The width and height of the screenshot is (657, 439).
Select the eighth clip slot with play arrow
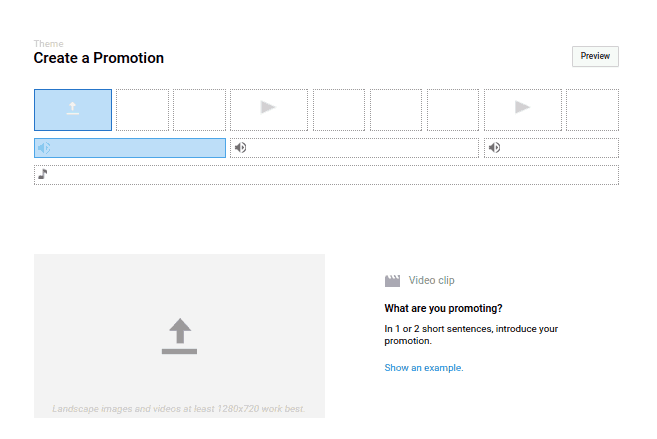coord(522,110)
